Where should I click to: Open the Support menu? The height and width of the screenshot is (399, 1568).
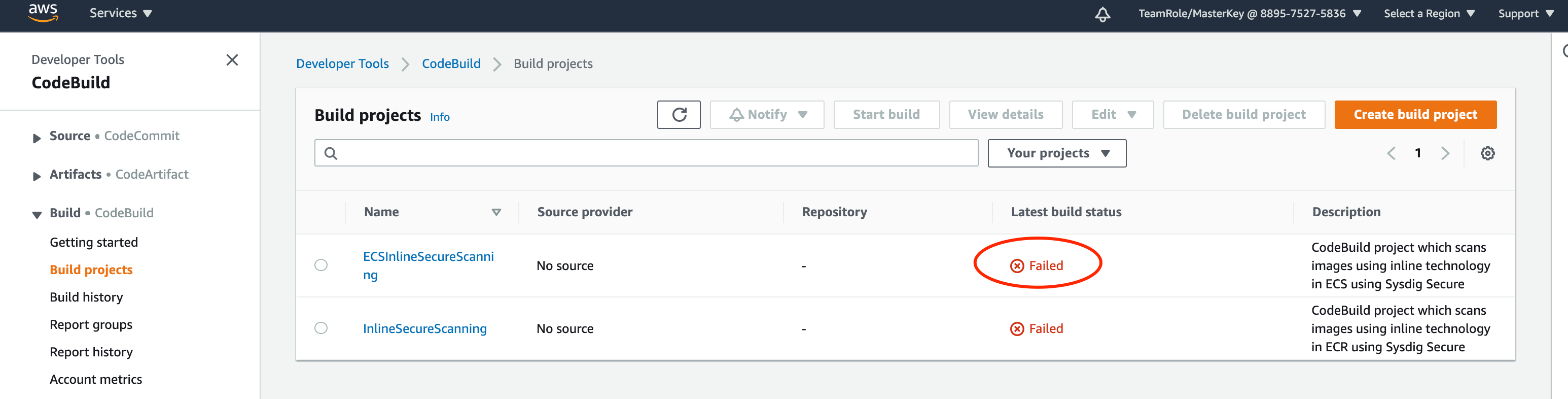click(1525, 13)
